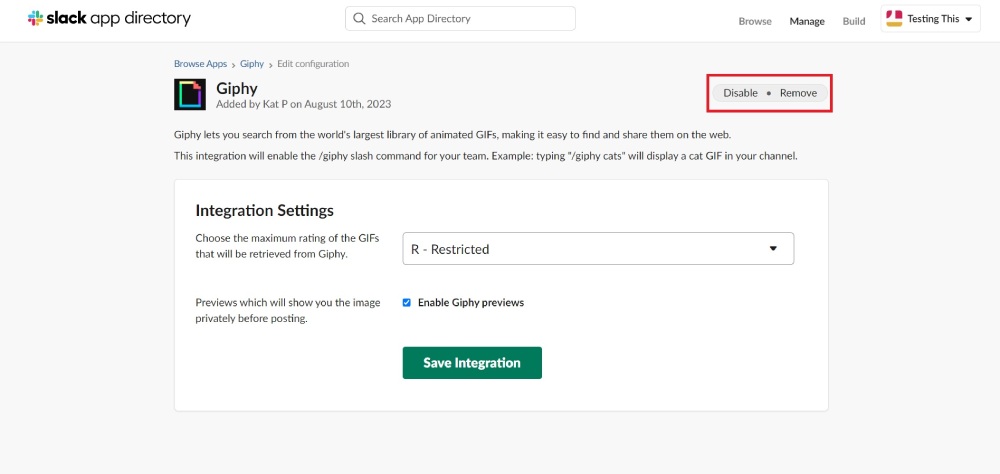Click the Giphy app icon
The height and width of the screenshot is (474, 1000).
pos(190,94)
